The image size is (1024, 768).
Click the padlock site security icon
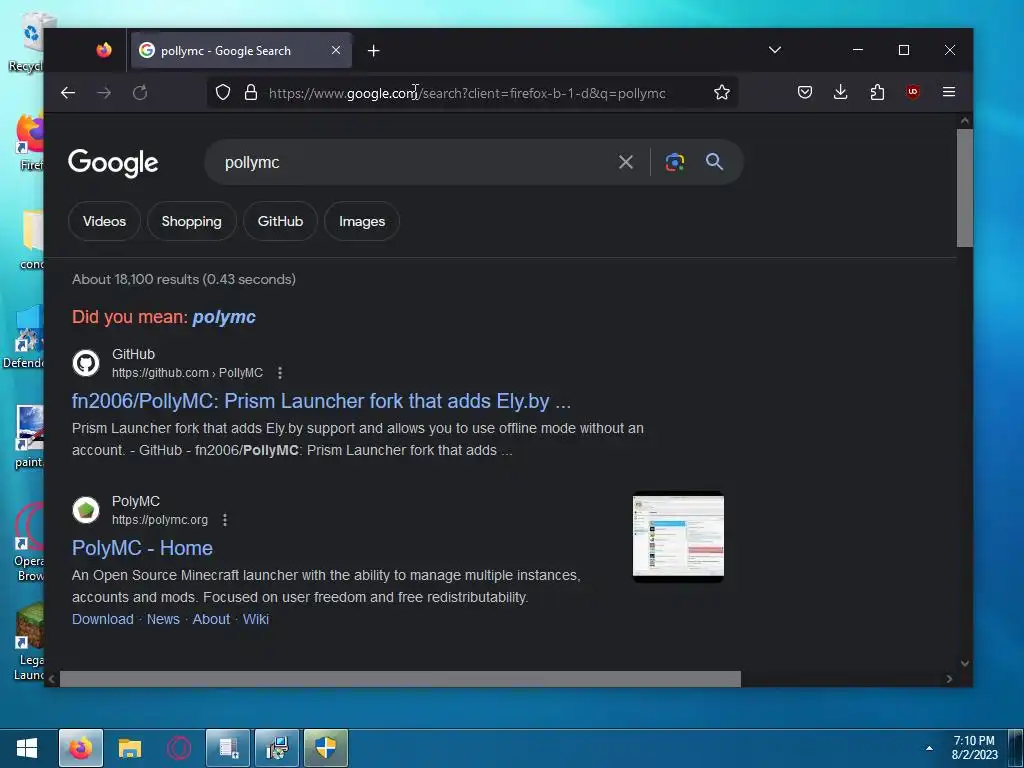point(251,93)
